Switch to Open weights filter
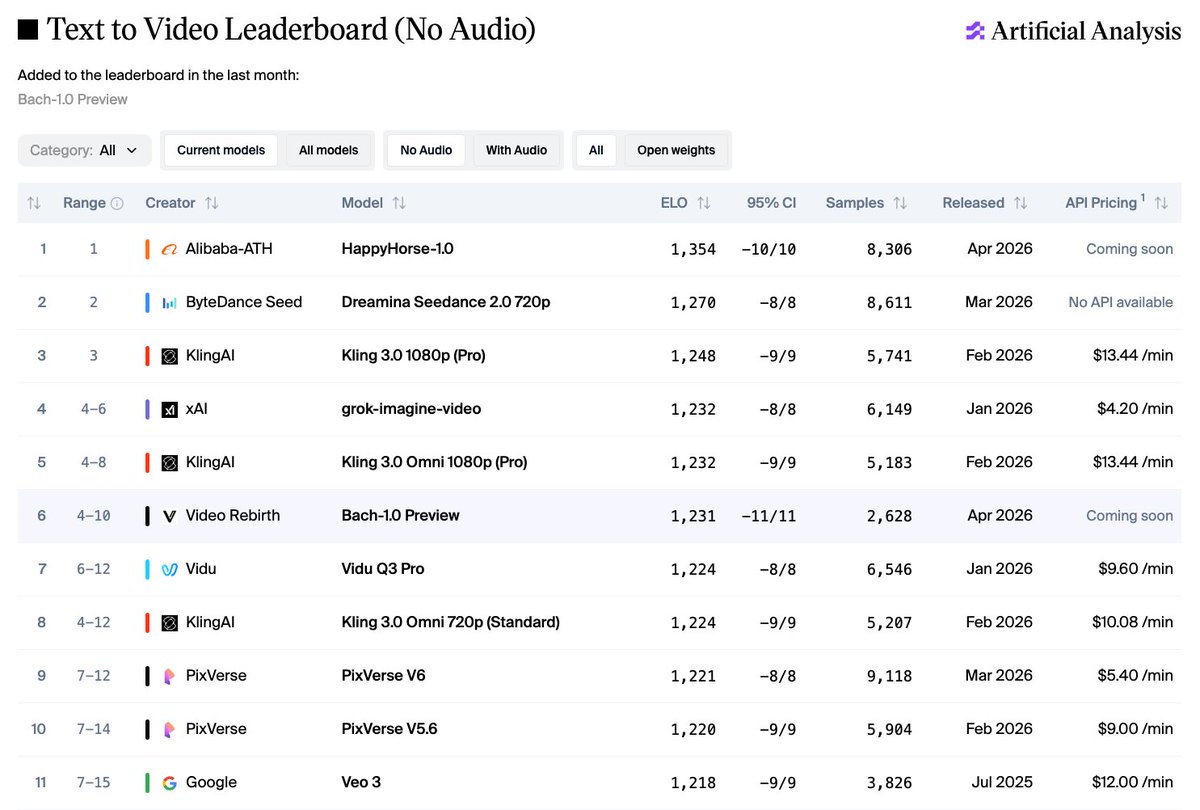Screen dimensions: 1200x810 [677, 150]
